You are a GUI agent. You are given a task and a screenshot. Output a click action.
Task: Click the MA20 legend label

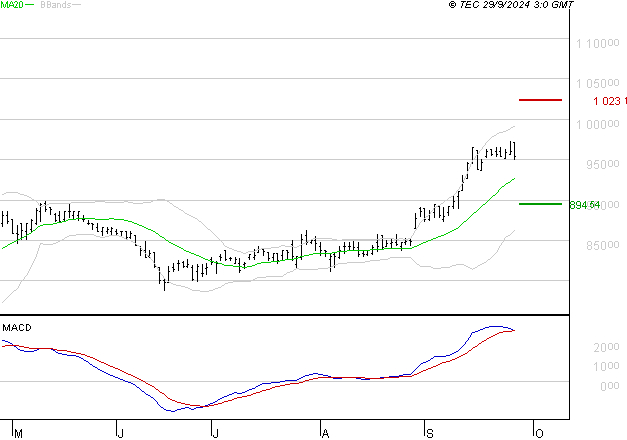[x=12, y=4]
